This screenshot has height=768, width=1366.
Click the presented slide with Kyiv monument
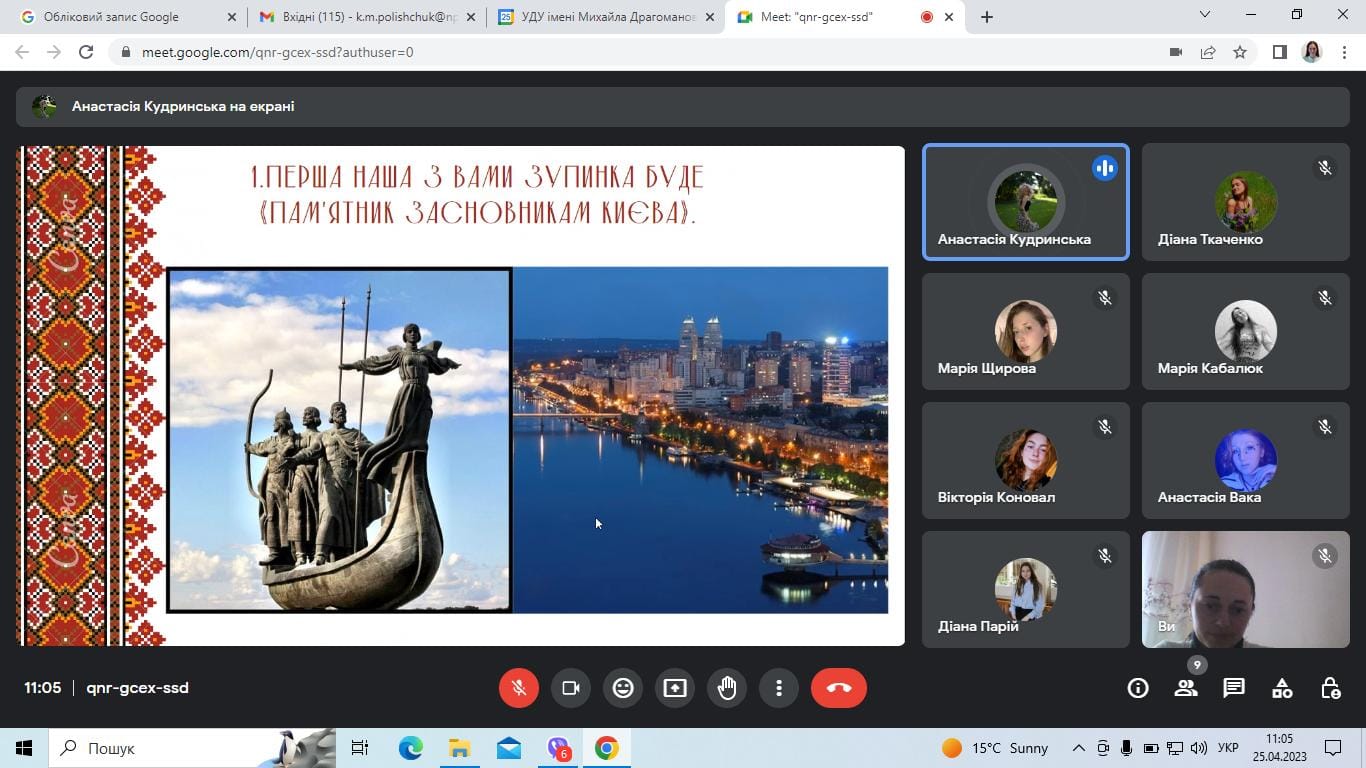tap(461, 396)
